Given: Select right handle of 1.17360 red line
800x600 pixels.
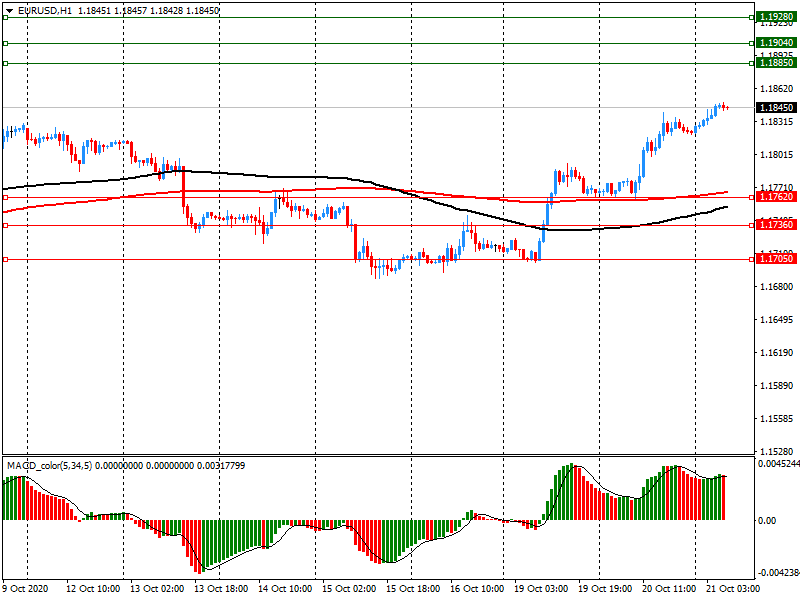Looking at the screenshot, I should pyautogui.click(x=752, y=226).
